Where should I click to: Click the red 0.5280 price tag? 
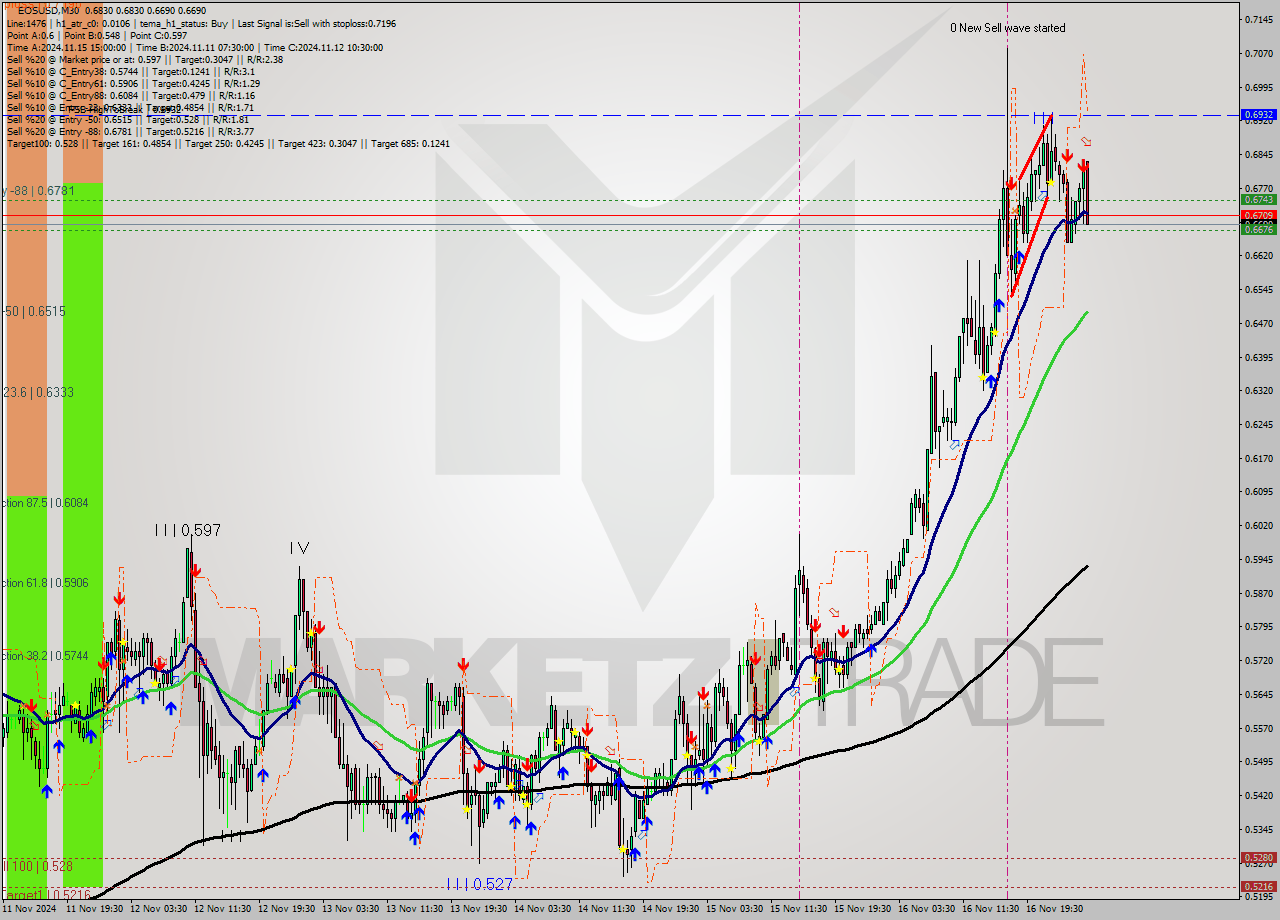1258,857
